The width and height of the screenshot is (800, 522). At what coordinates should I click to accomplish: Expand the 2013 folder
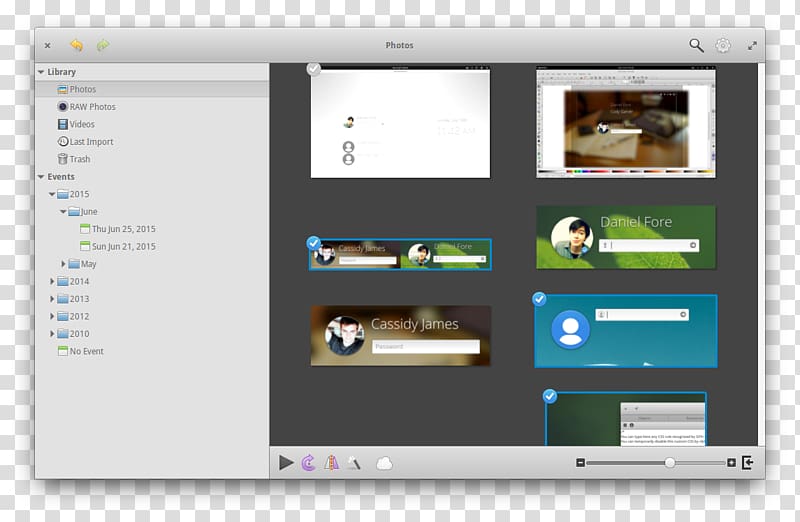tap(52, 299)
